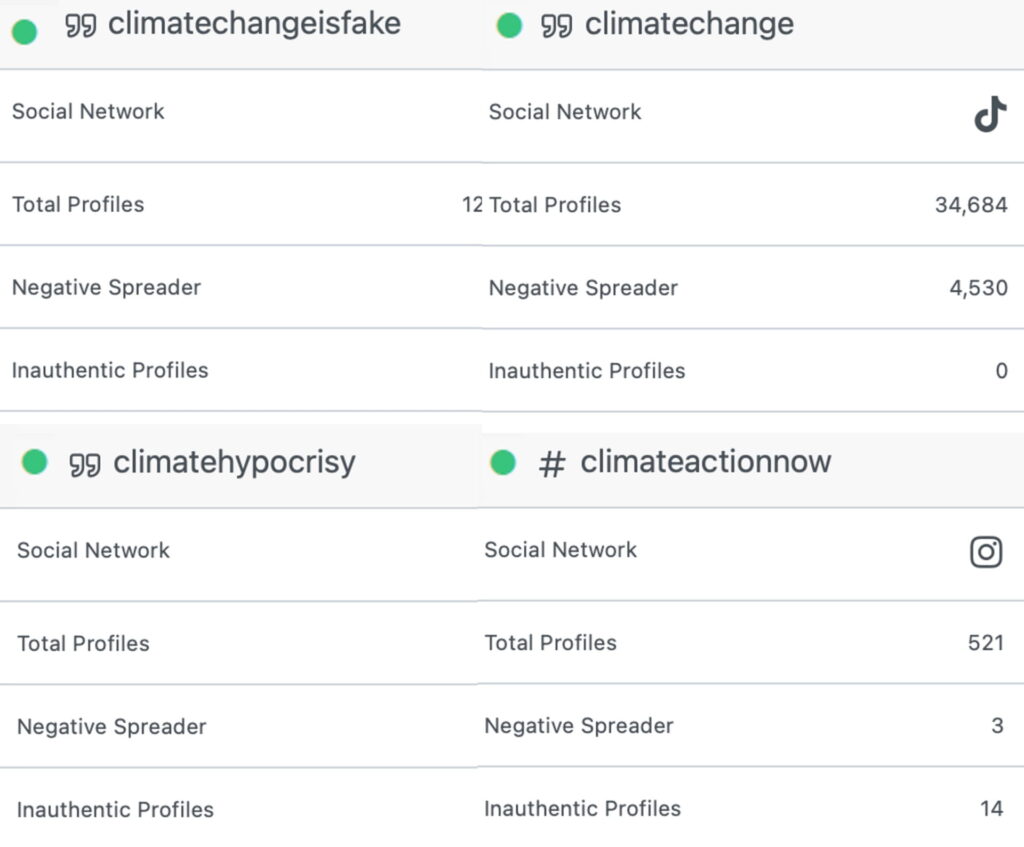
Task: Select the 4,530 negative spreader count
Action: pyautogui.click(x=978, y=288)
